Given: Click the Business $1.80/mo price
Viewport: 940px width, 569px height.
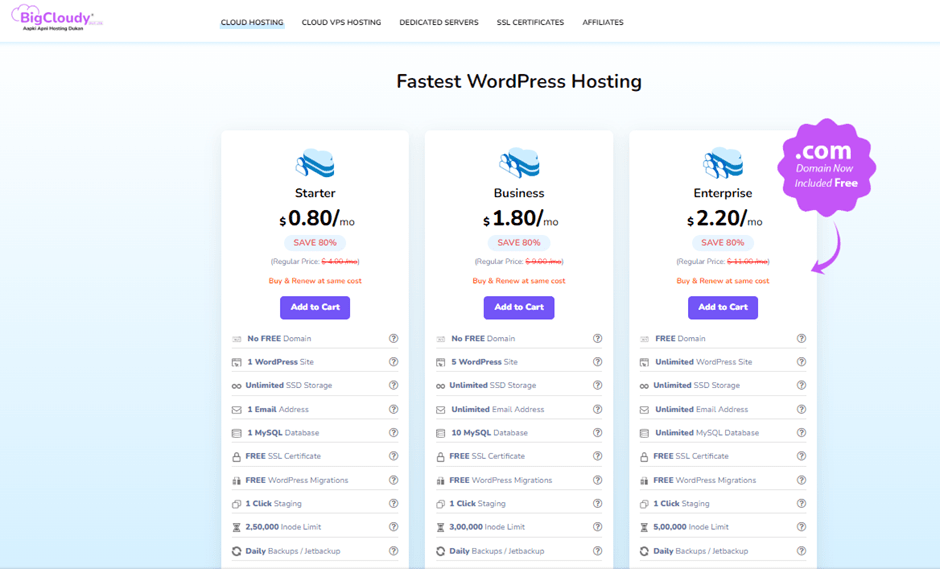Looking at the screenshot, I should click(x=520, y=218).
